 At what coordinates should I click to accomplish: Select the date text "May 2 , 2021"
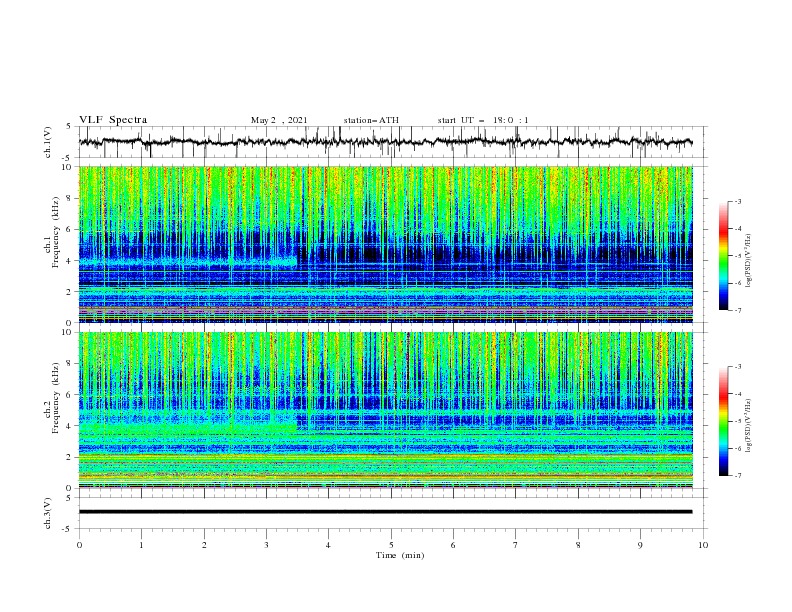(x=279, y=120)
